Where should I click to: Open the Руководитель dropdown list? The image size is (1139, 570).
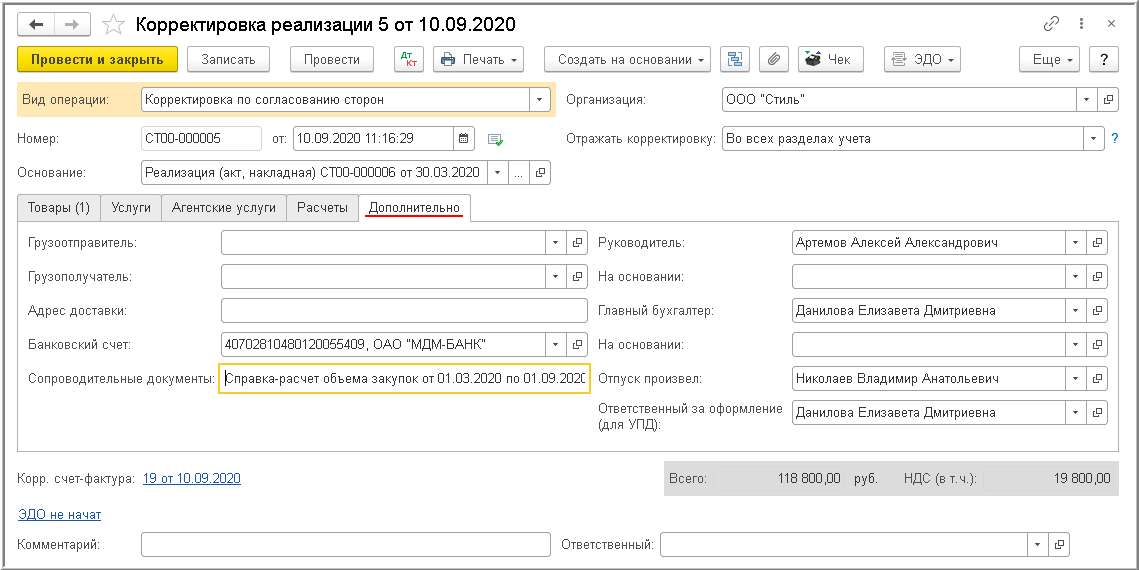(1075, 243)
